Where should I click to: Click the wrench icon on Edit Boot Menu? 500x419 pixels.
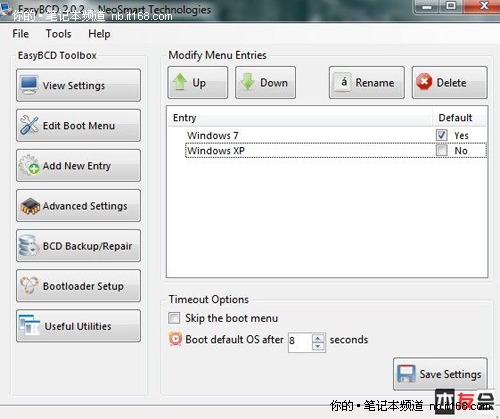point(29,125)
